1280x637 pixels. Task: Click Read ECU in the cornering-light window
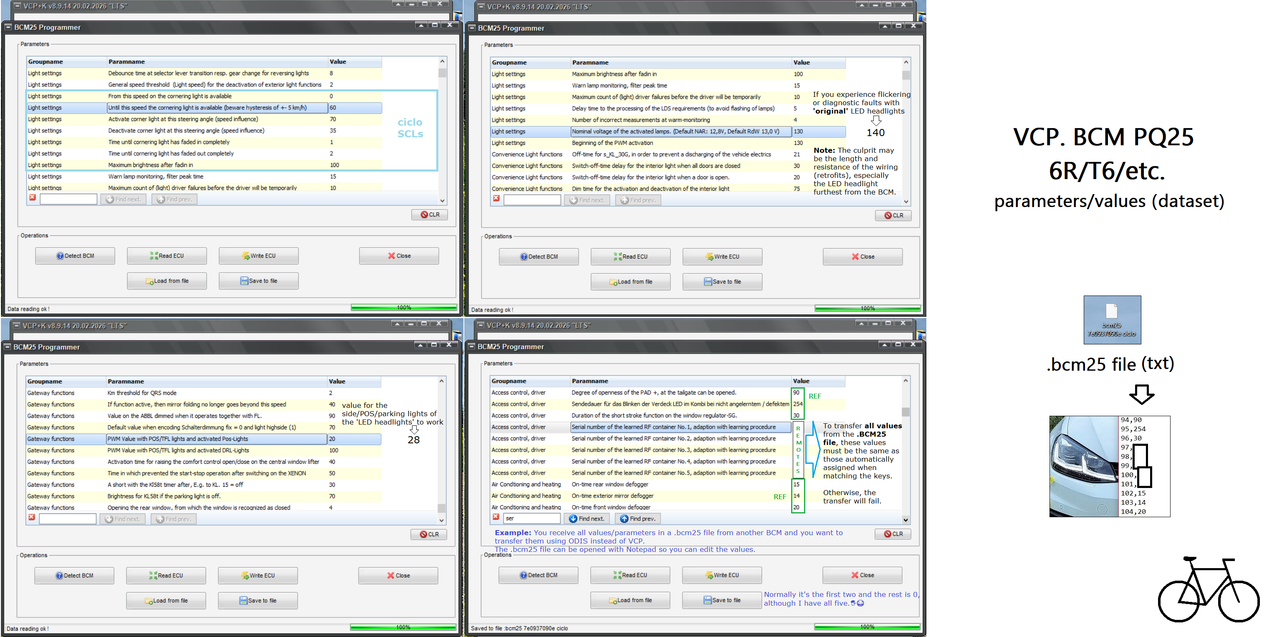(167, 256)
